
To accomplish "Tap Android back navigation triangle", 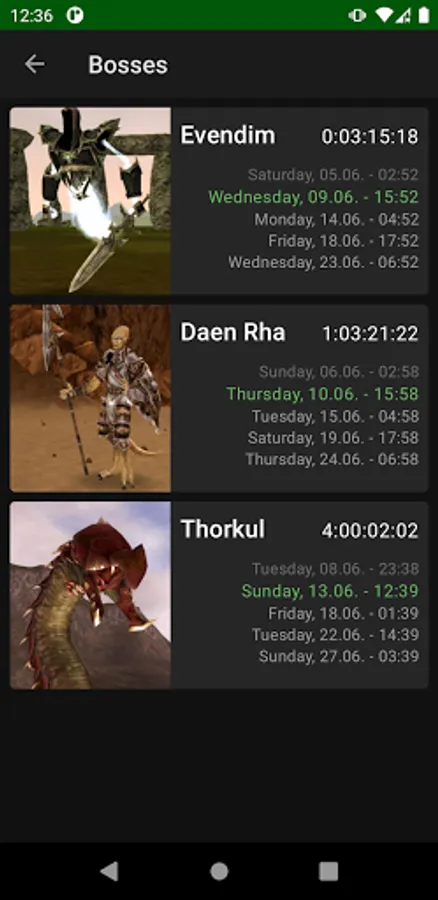I will click(x=109, y=871).
